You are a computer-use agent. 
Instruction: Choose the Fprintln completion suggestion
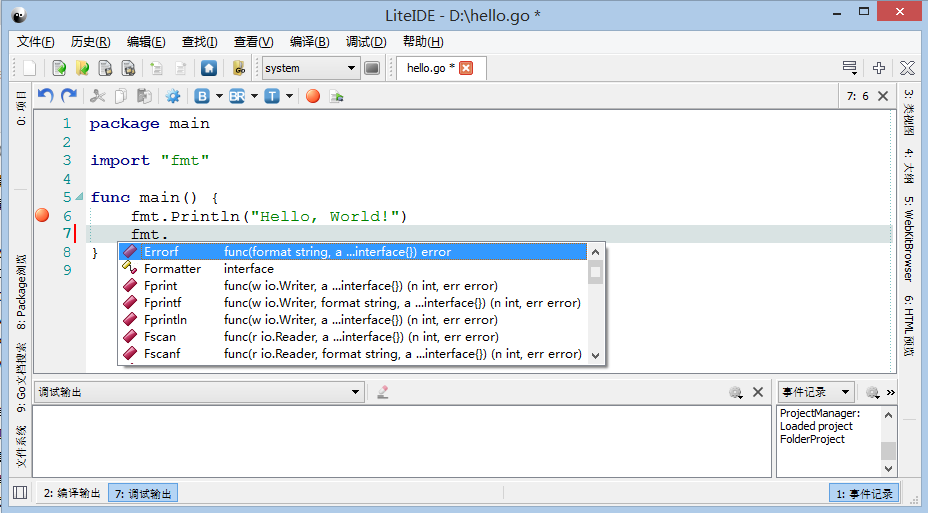click(x=353, y=320)
